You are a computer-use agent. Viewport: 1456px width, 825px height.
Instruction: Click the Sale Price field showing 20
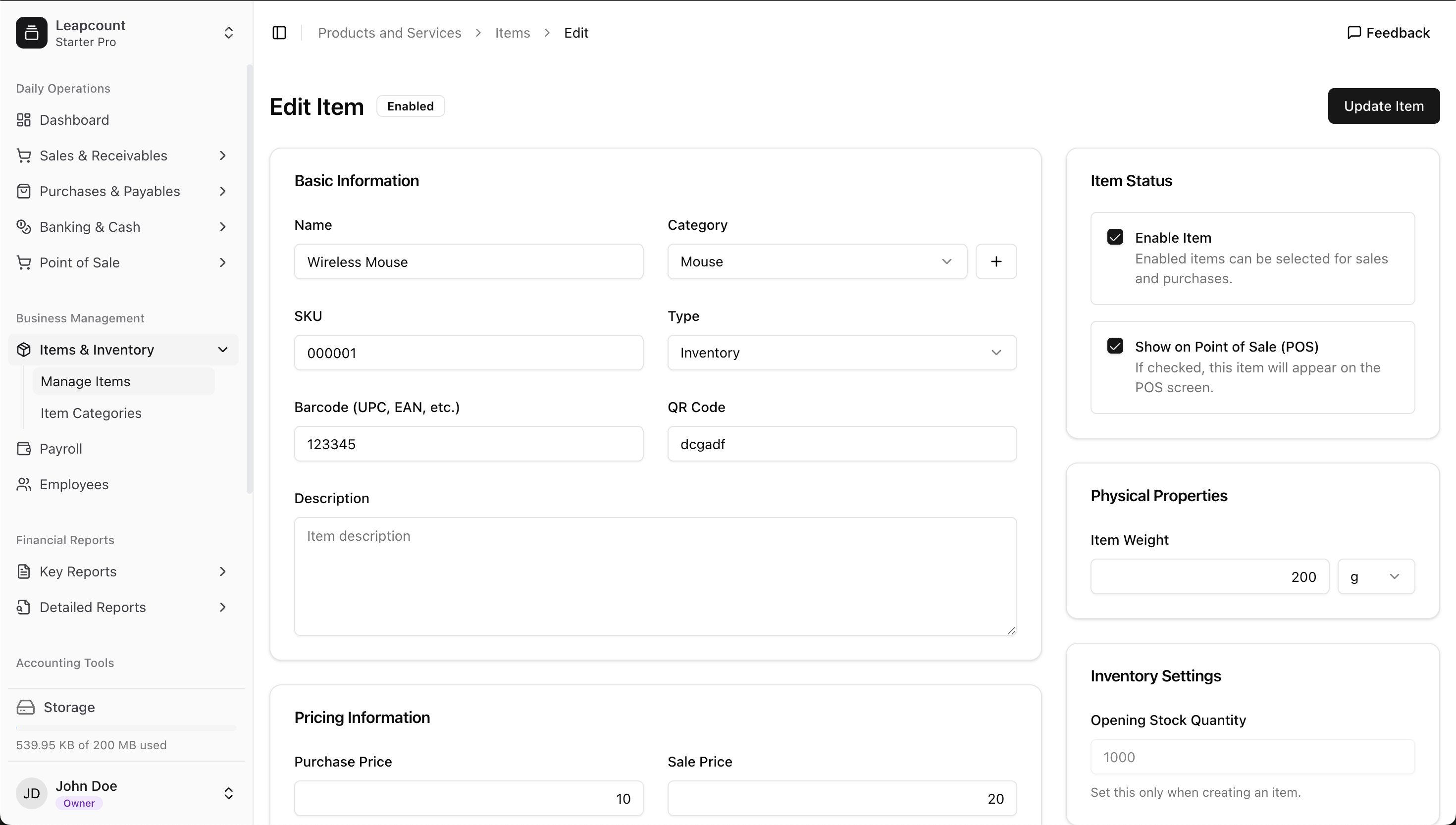tap(842, 798)
